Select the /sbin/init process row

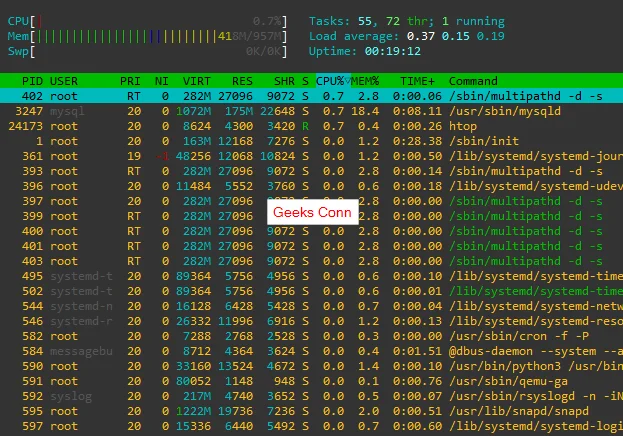tap(312, 141)
